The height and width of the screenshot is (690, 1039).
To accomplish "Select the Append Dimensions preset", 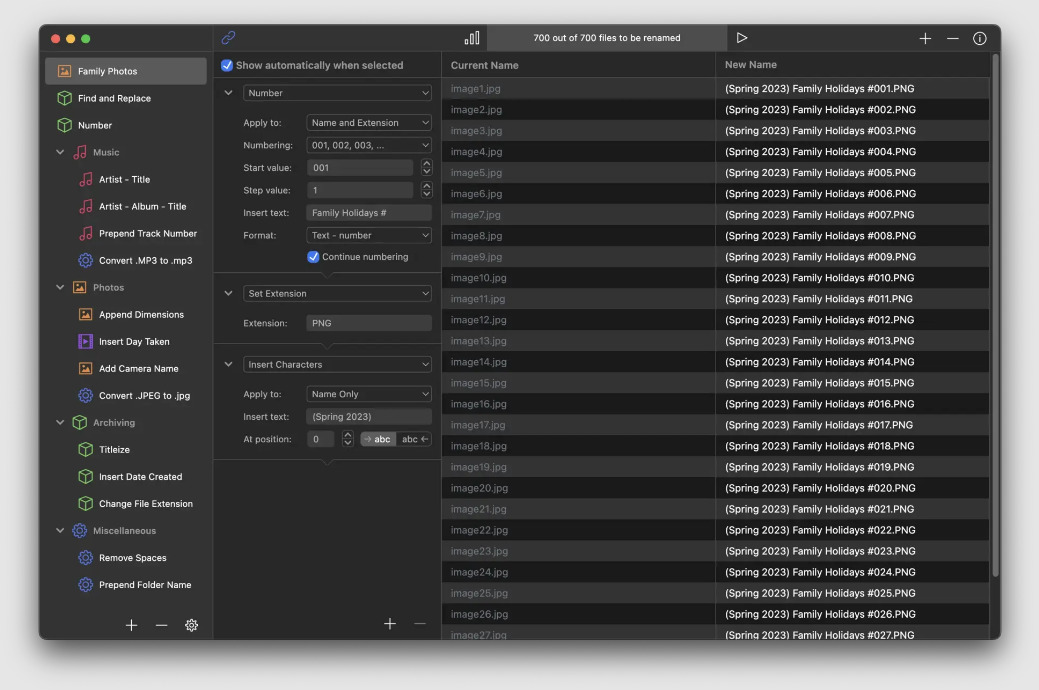I will pos(141,314).
